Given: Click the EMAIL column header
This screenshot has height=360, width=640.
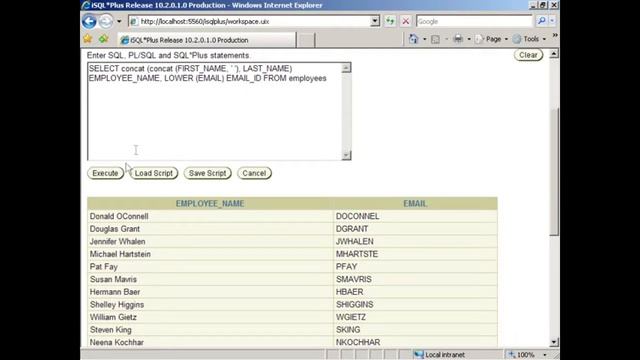Looking at the screenshot, I should (415, 203).
